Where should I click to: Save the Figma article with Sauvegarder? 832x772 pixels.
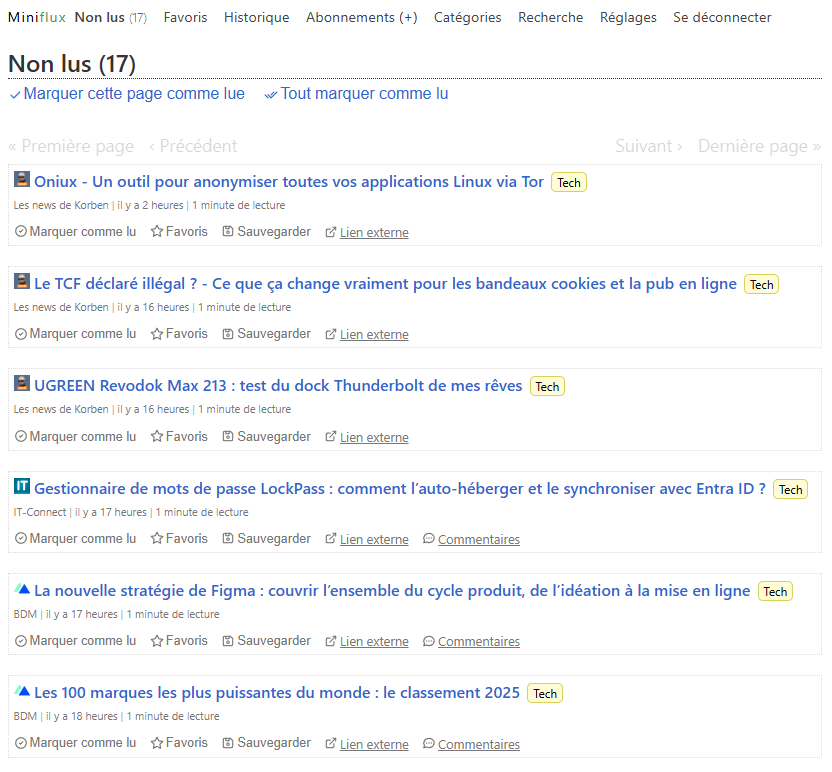266,641
